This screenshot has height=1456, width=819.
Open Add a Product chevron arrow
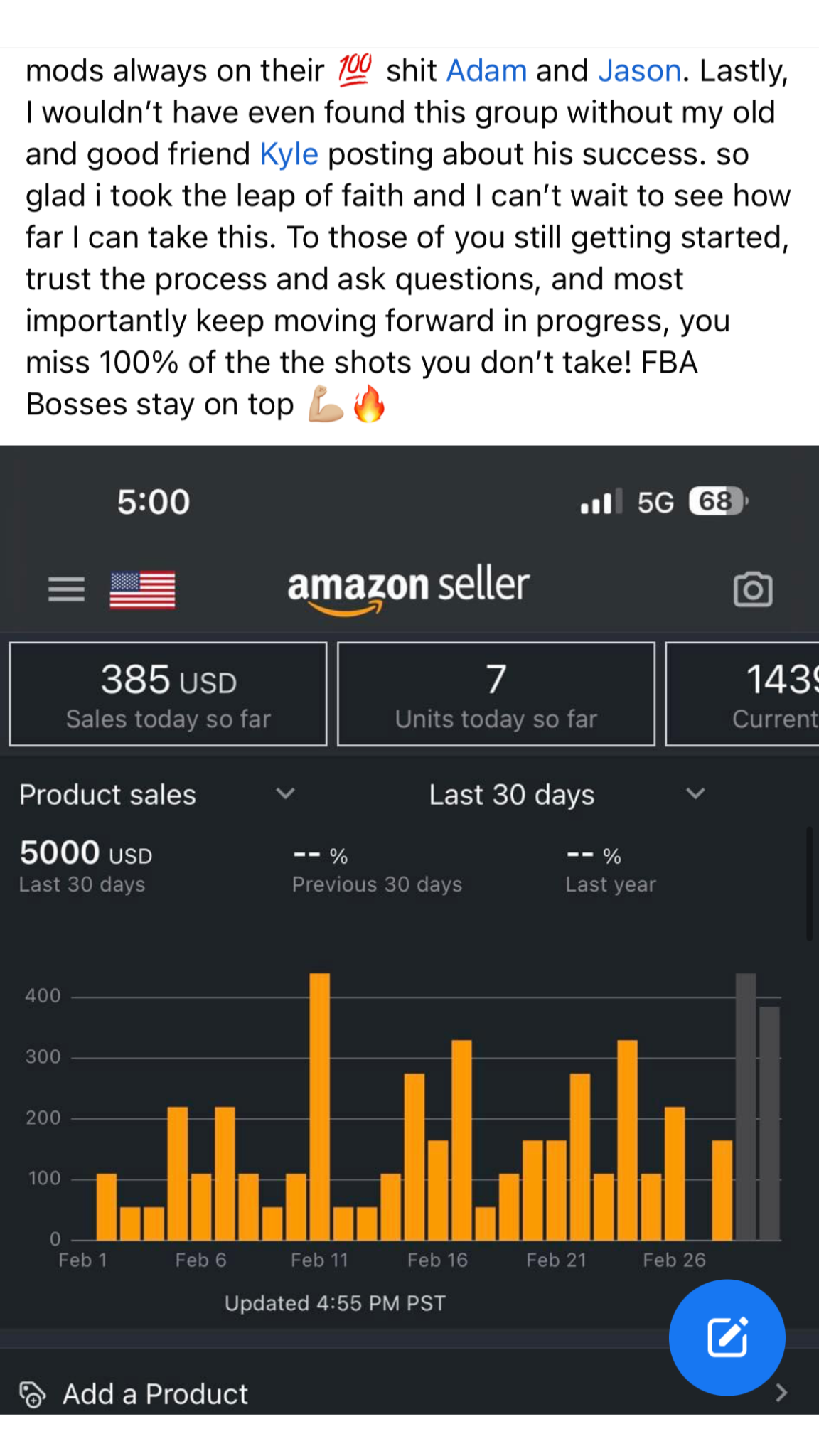point(781,1393)
